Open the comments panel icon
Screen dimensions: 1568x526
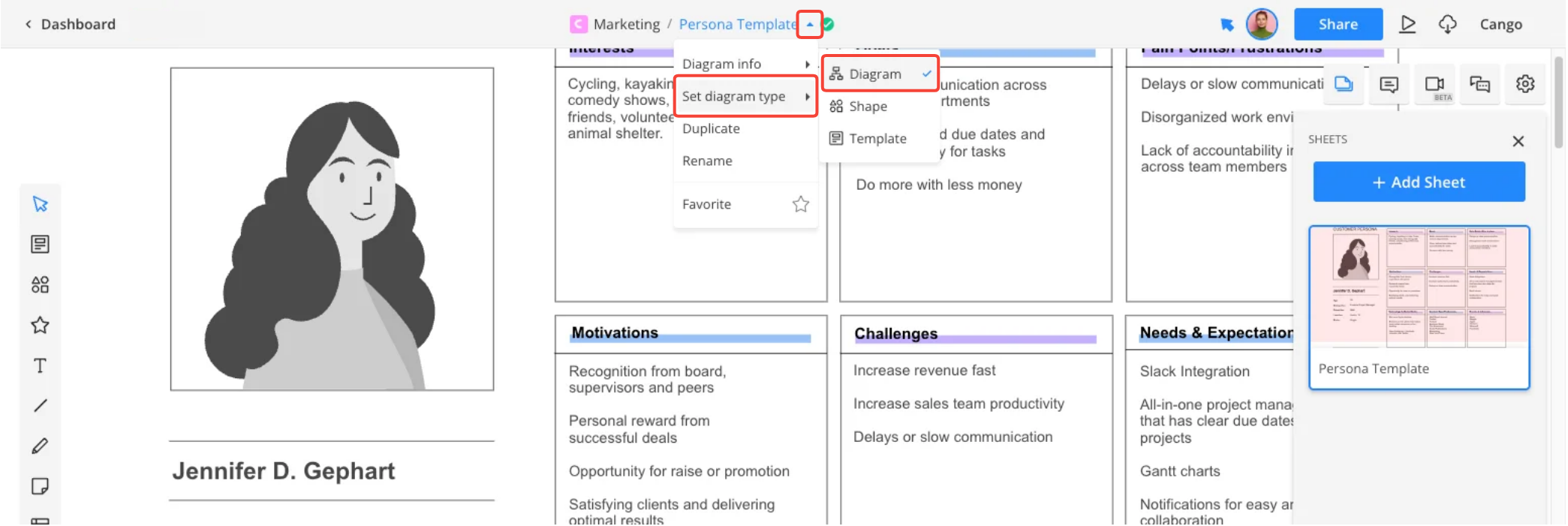(1389, 84)
